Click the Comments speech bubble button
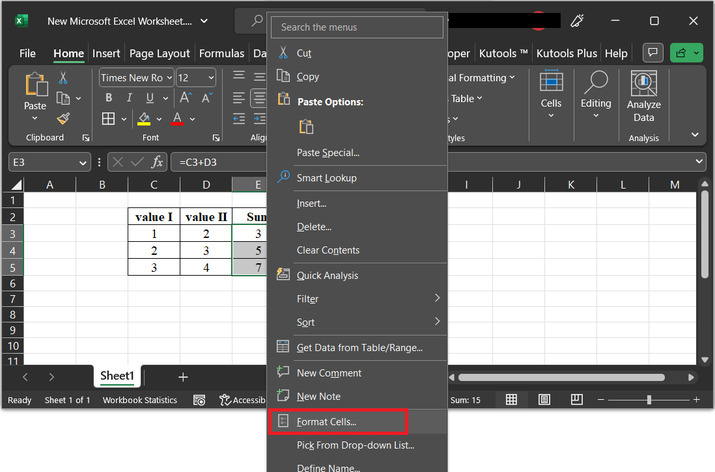Image resolution: width=715 pixels, height=472 pixels. tap(653, 53)
